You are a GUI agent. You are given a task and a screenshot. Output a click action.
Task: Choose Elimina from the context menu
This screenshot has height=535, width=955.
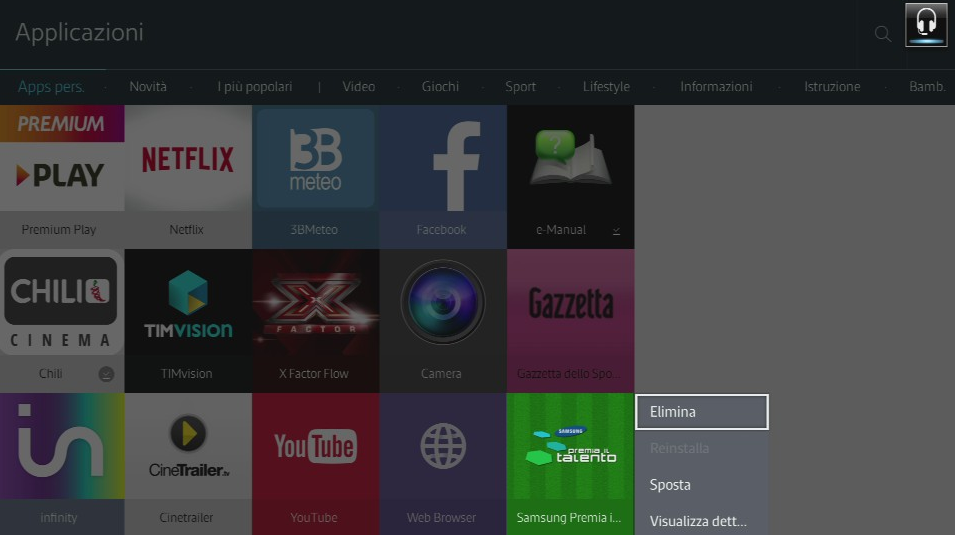coord(702,412)
